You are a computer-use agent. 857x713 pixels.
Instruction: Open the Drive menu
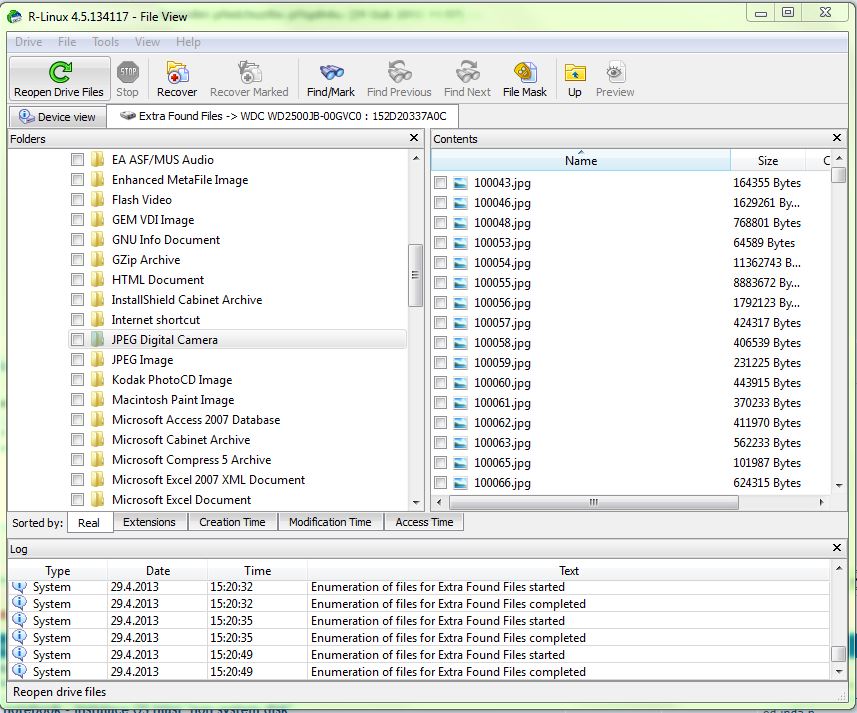[28, 42]
